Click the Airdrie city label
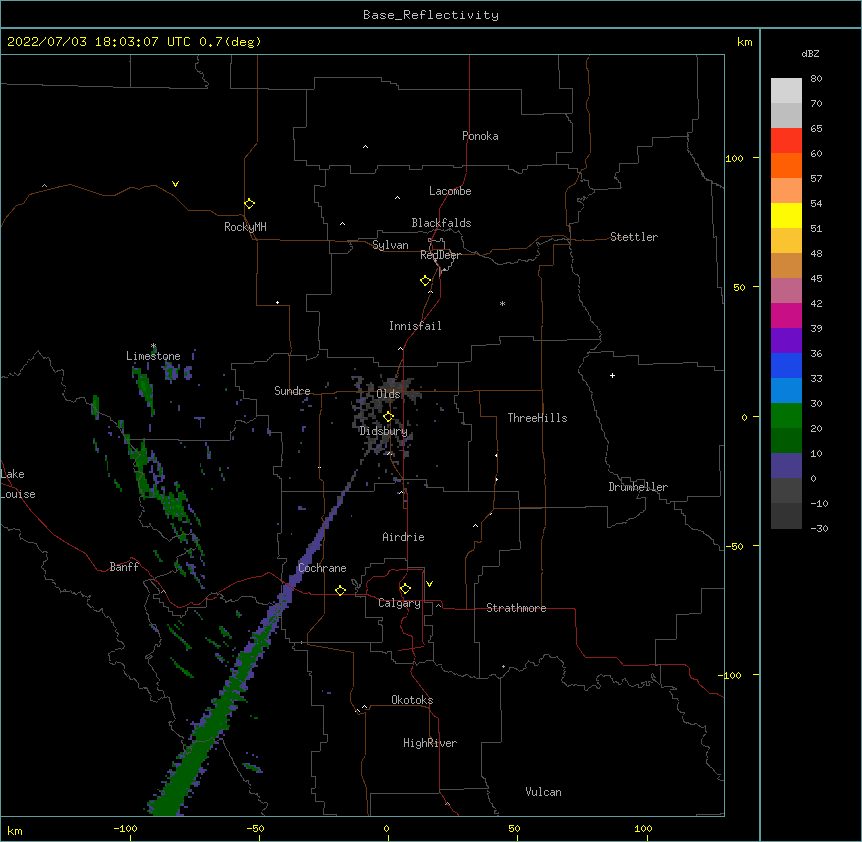This screenshot has height=842, width=862. point(404,537)
